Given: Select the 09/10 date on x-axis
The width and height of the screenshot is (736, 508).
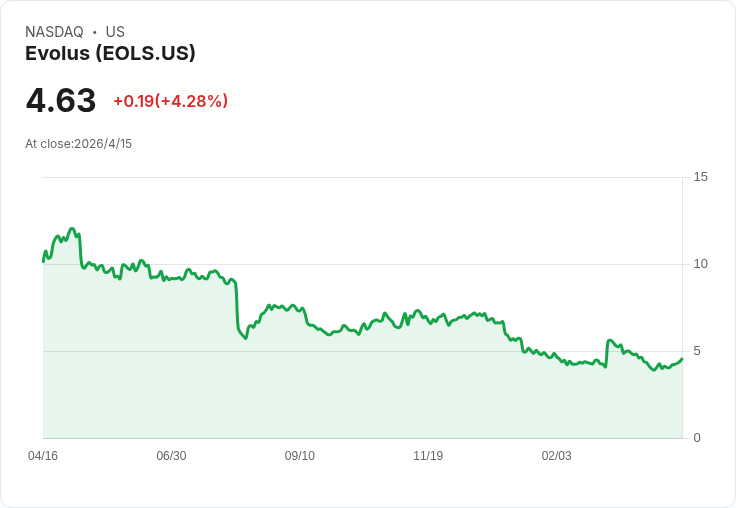Looking at the screenshot, I should click(x=300, y=456).
